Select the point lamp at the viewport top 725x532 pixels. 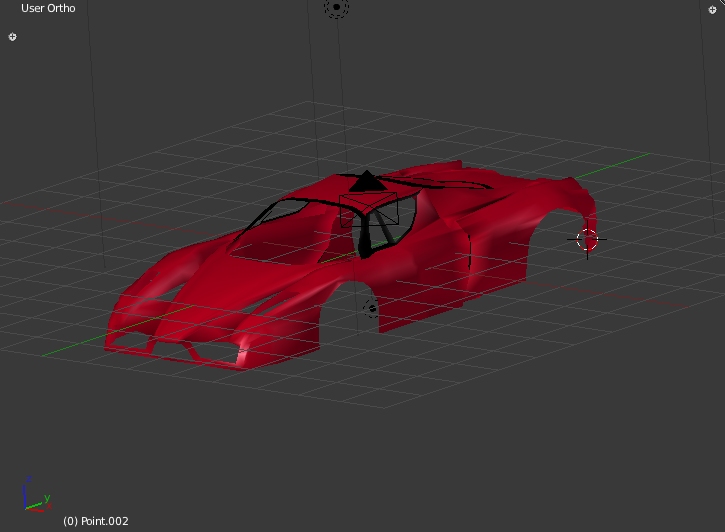pyautogui.click(x=337, y=7)
